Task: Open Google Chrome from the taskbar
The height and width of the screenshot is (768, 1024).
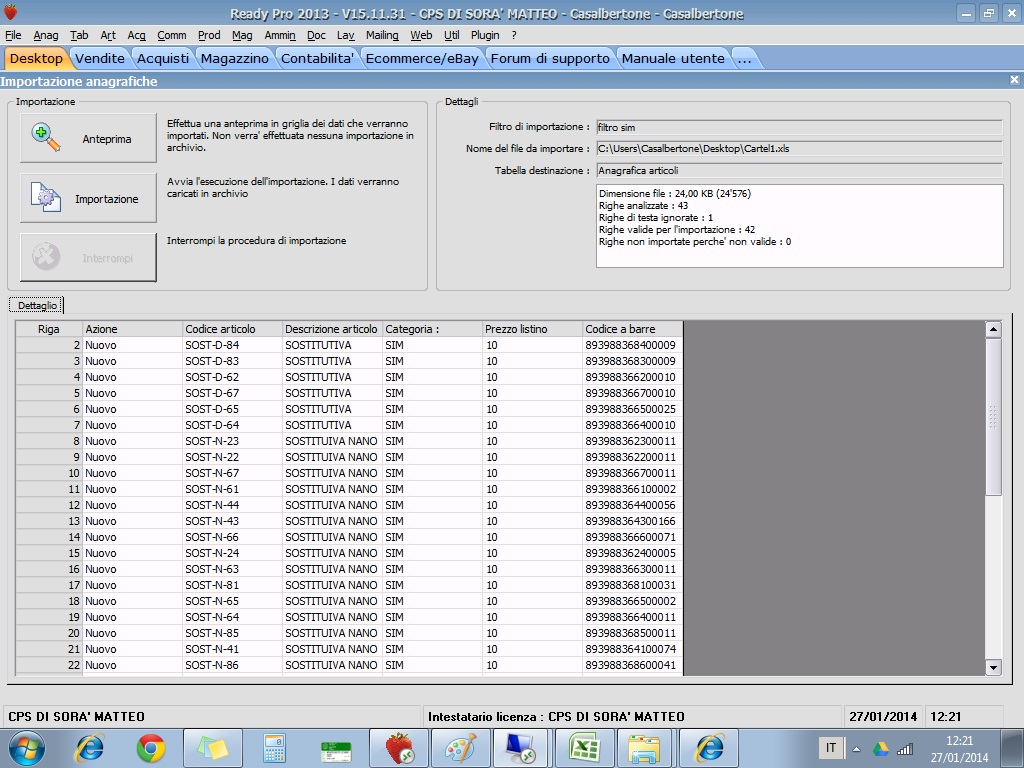Action: tap(151, 748)
